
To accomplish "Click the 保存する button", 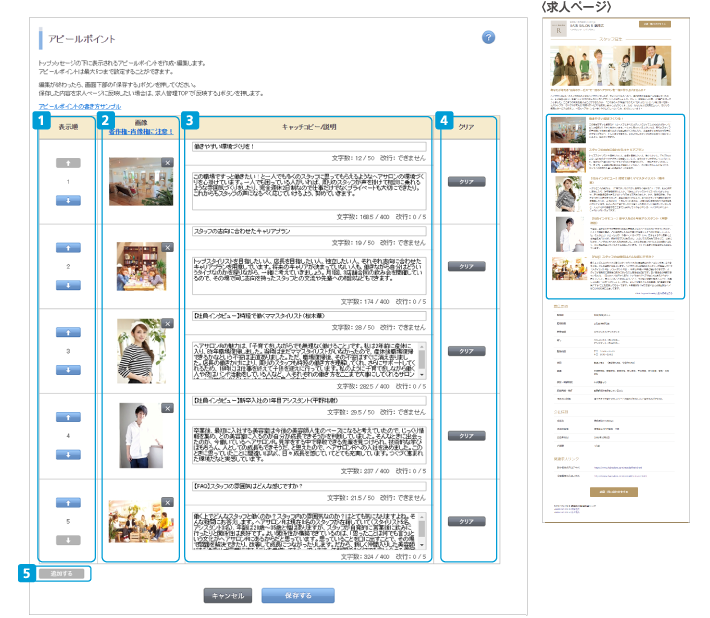I will [298, 596].
